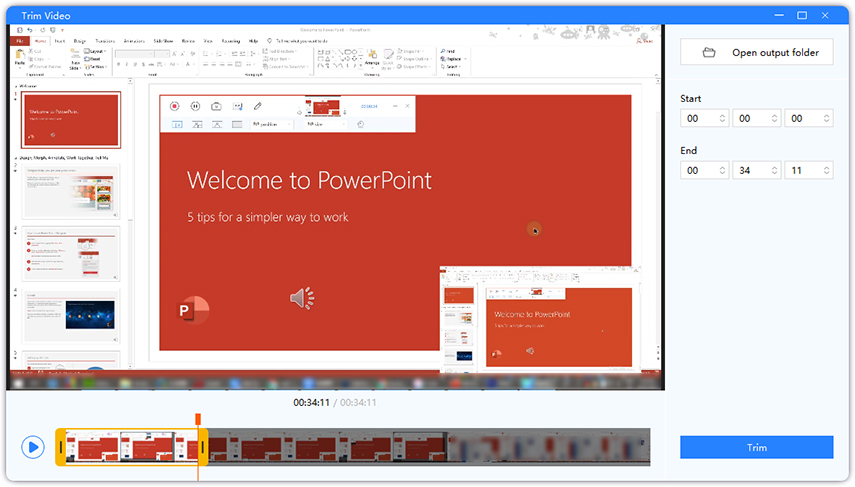Close the Trim Video window
Image resolution: width=855 pixels, height=487 pixels.
point(825,15)
